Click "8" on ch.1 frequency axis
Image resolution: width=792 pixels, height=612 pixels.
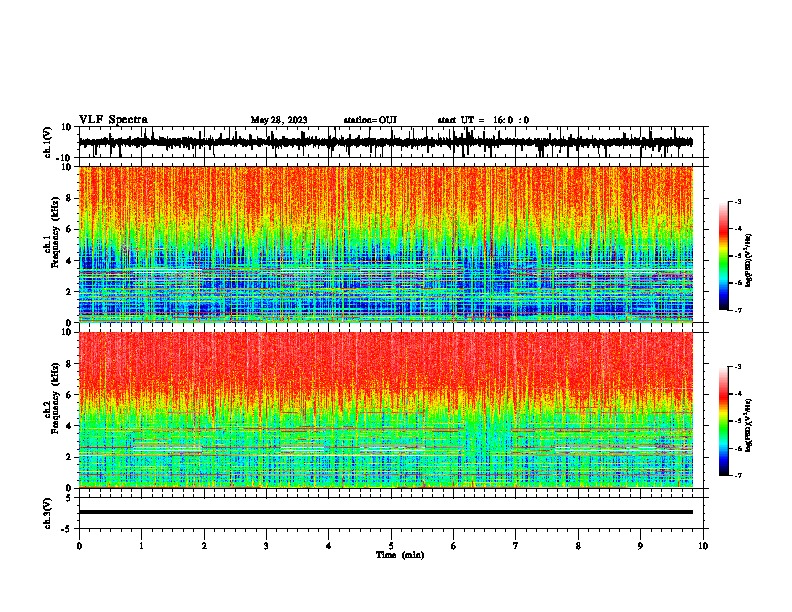70,198
